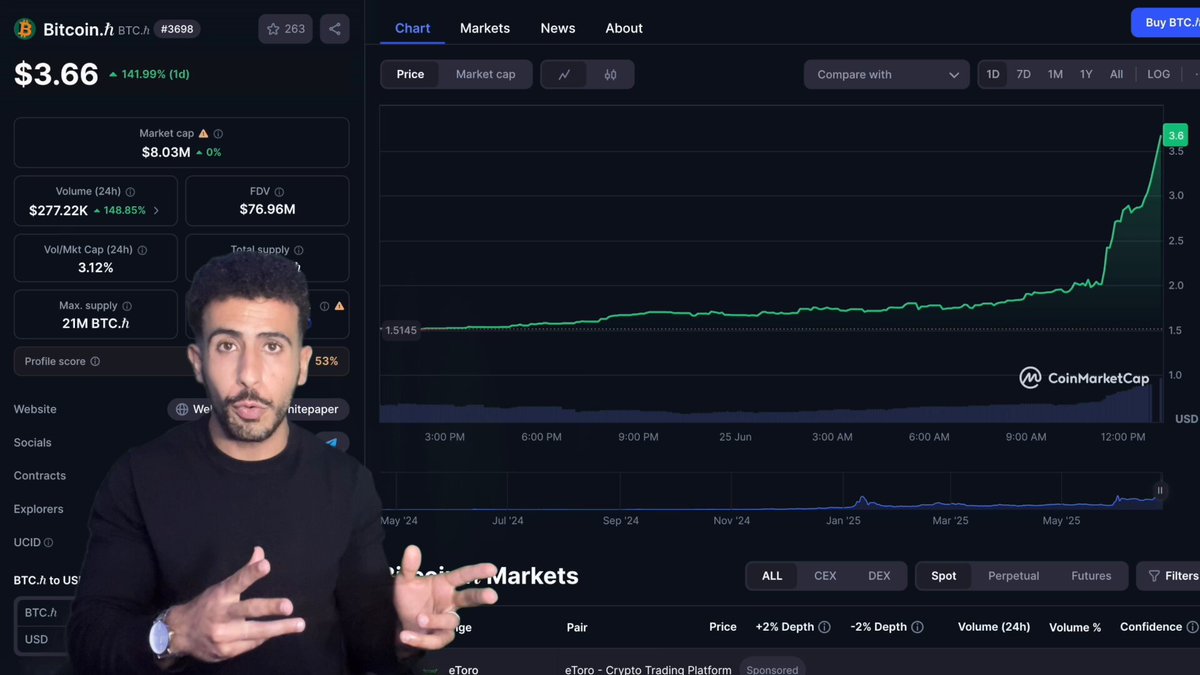Sort by Volume % column header
The height and width of the screenshot is (675, 1200).
tap(1075, 628)
